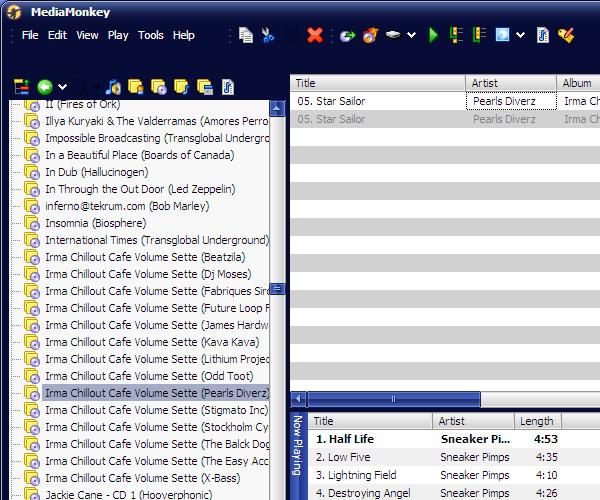600x500 pixels.
Task: Click the pencil tag-edit icon at toolbar end
Action: 566,35
